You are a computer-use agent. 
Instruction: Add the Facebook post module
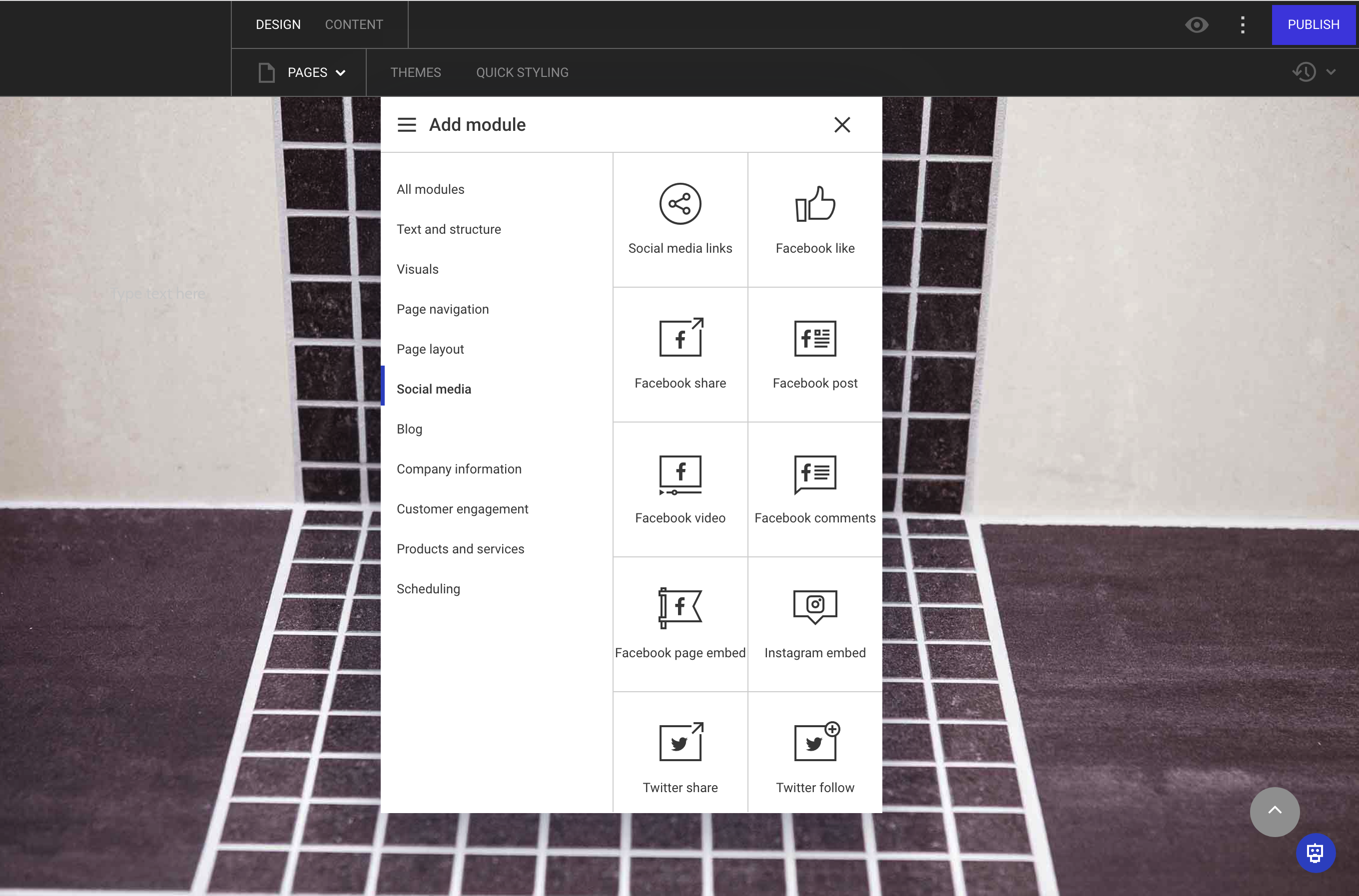(815, 354)
